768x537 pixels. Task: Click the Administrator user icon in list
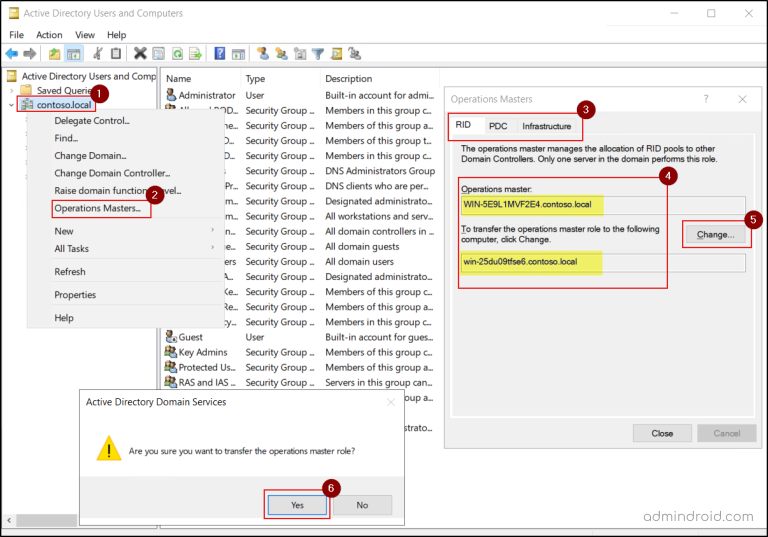tap(171, 94)
